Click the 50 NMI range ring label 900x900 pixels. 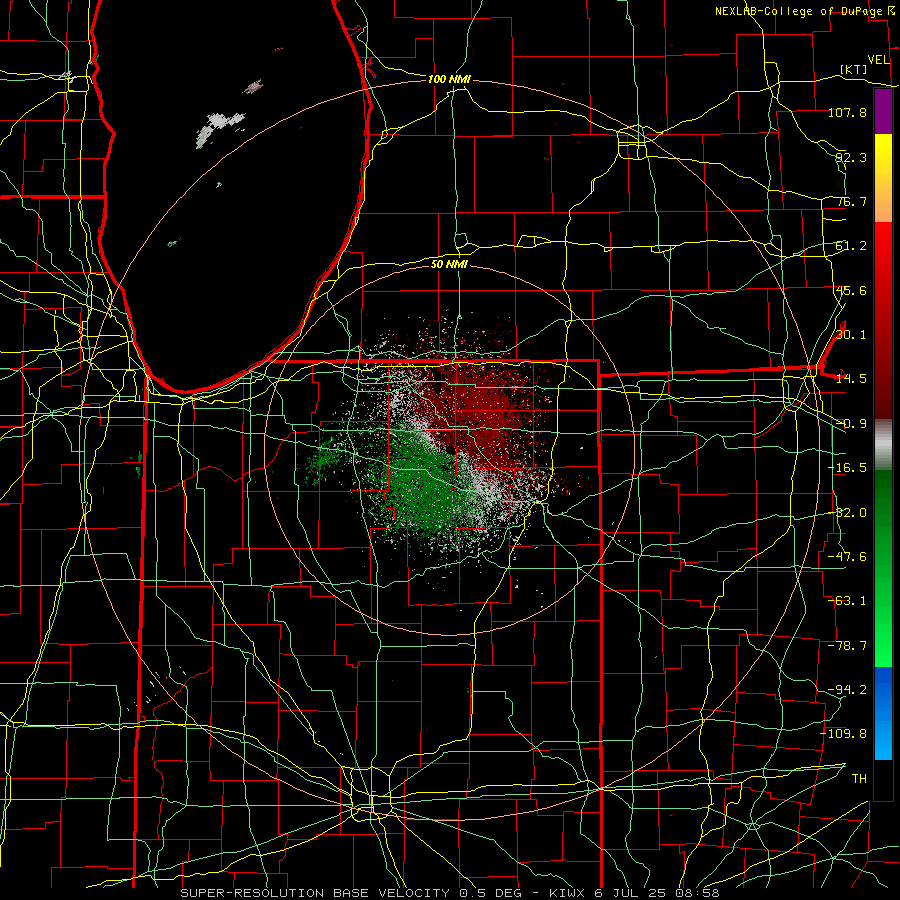click(x=449, y=264)
